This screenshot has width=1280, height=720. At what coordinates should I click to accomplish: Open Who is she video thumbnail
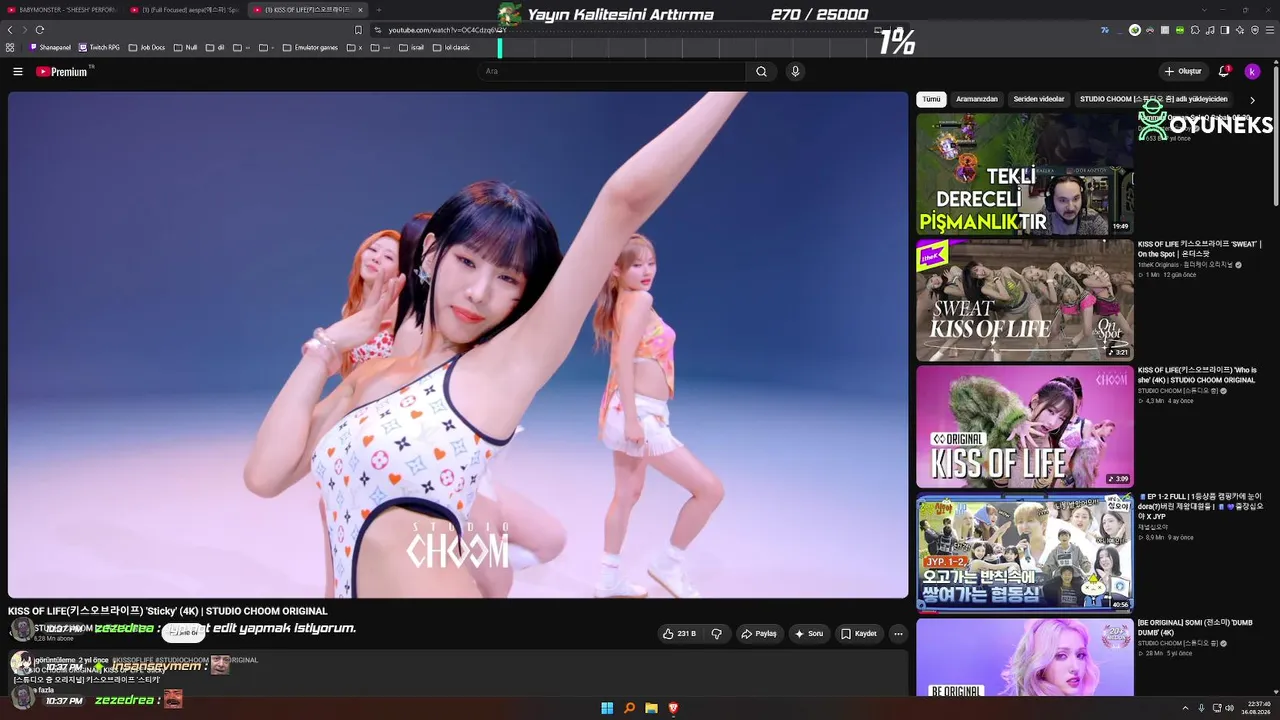click(1025, 427)
